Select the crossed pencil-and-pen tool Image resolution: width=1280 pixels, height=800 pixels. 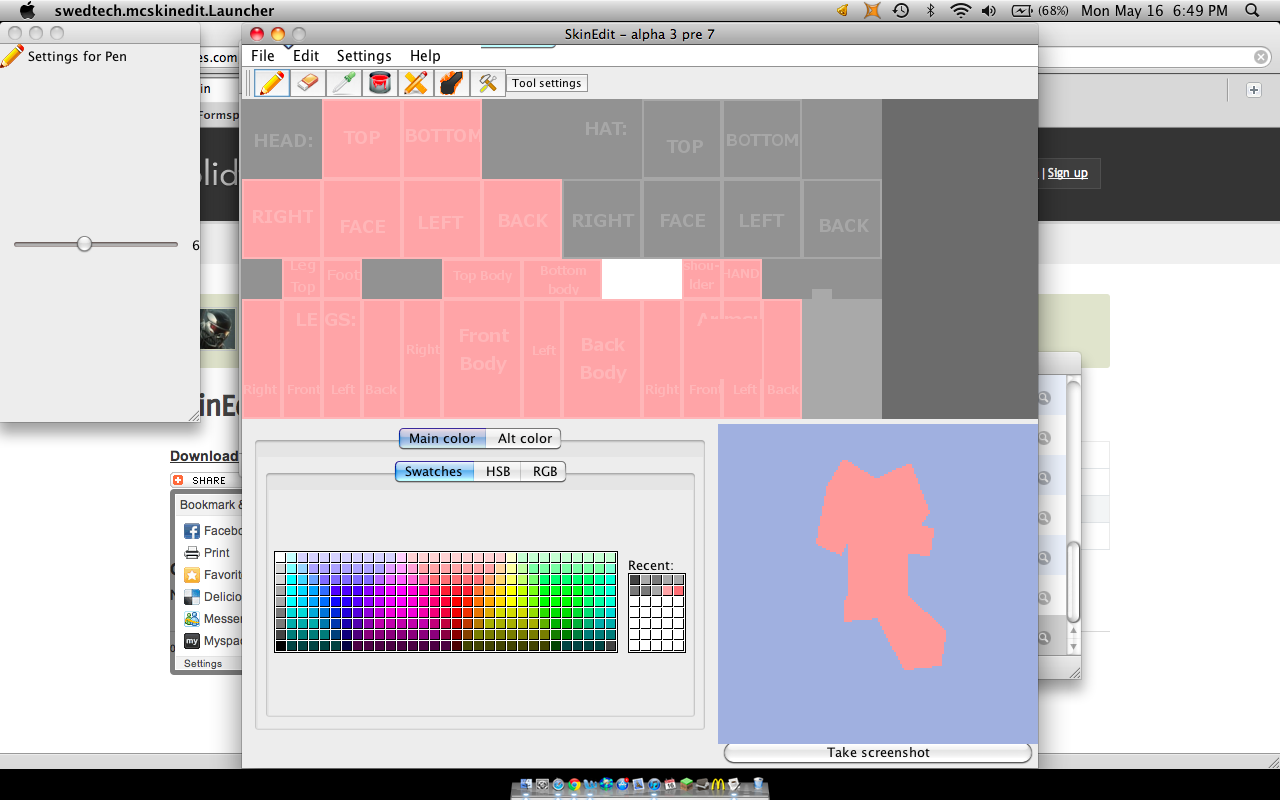415,82
